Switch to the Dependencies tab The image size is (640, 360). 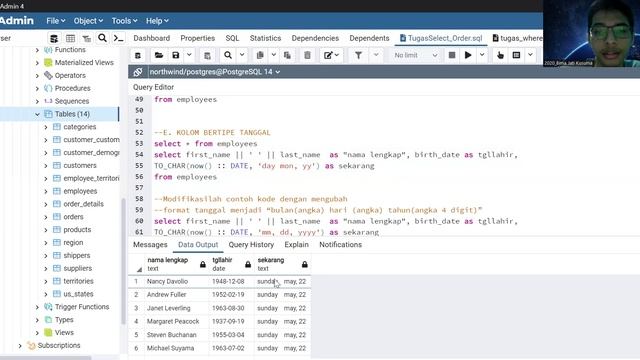pos(315,38)
